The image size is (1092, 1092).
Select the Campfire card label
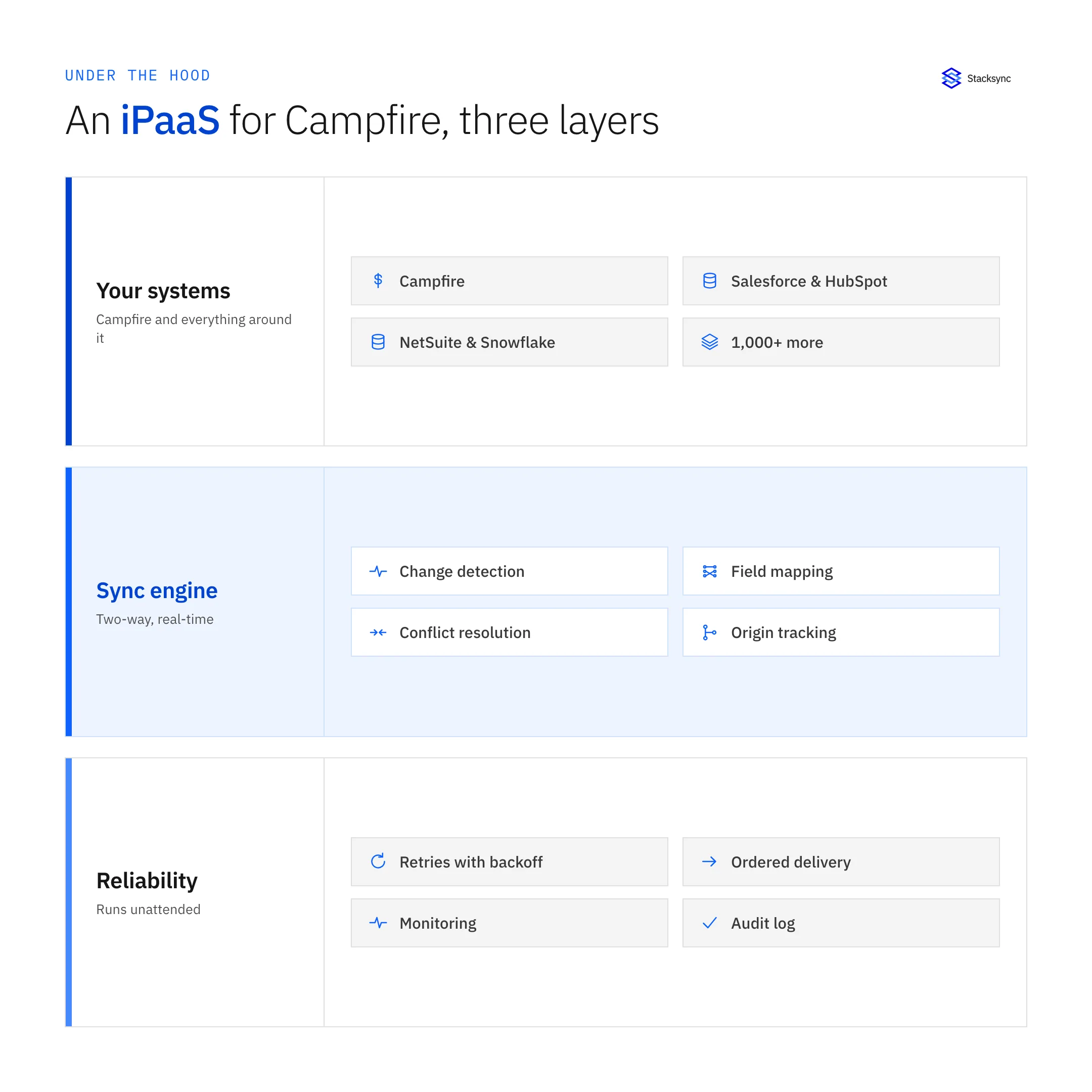[432, 281]
